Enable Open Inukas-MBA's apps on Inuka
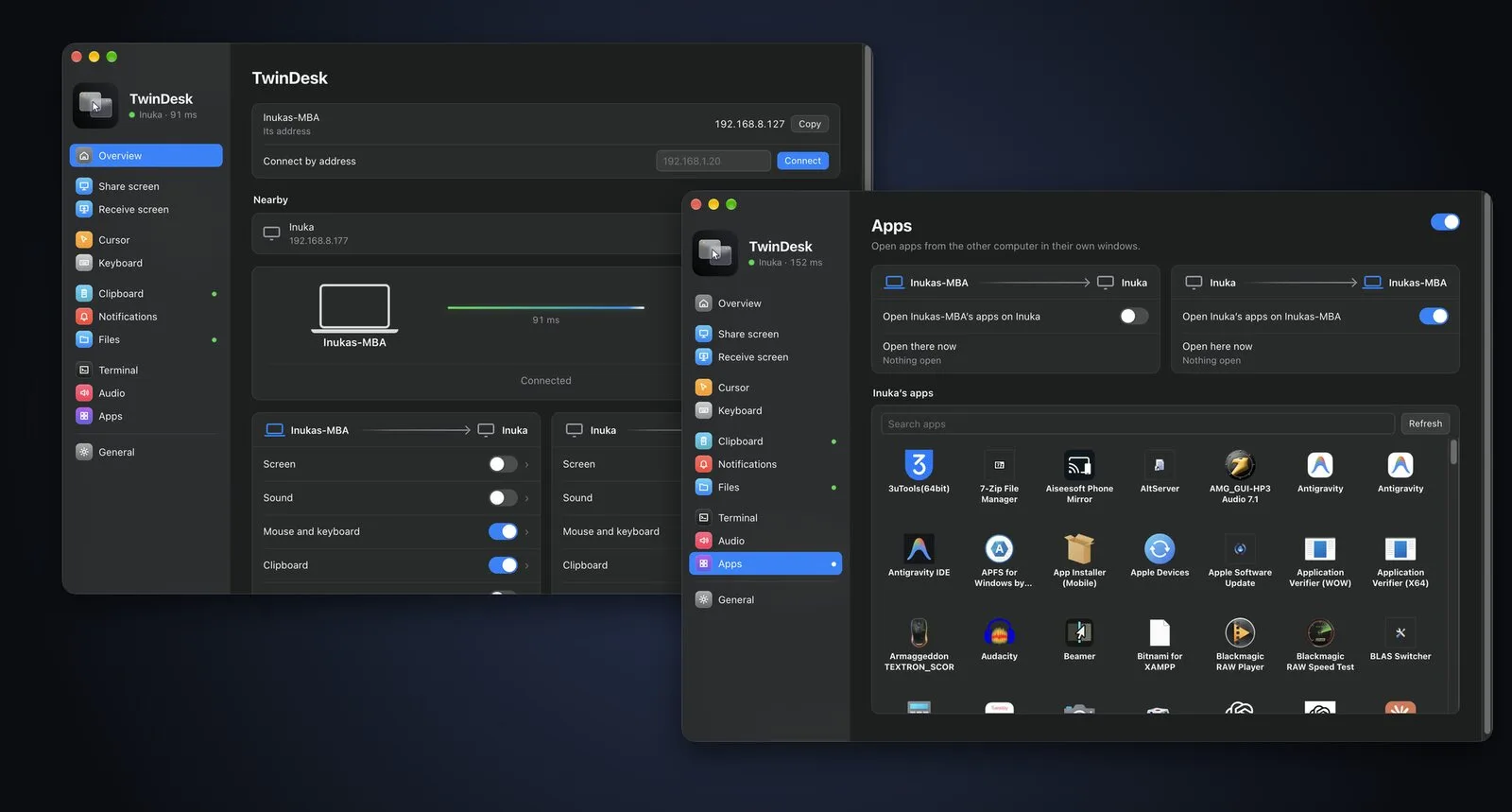Screen dimensions: 1512x812 (1134, 317)
